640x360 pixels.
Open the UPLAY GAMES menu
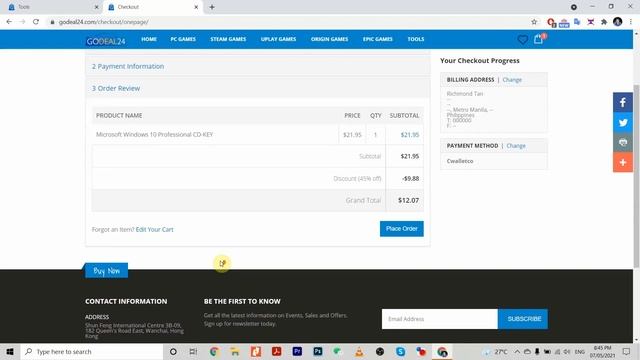(278, 39)
